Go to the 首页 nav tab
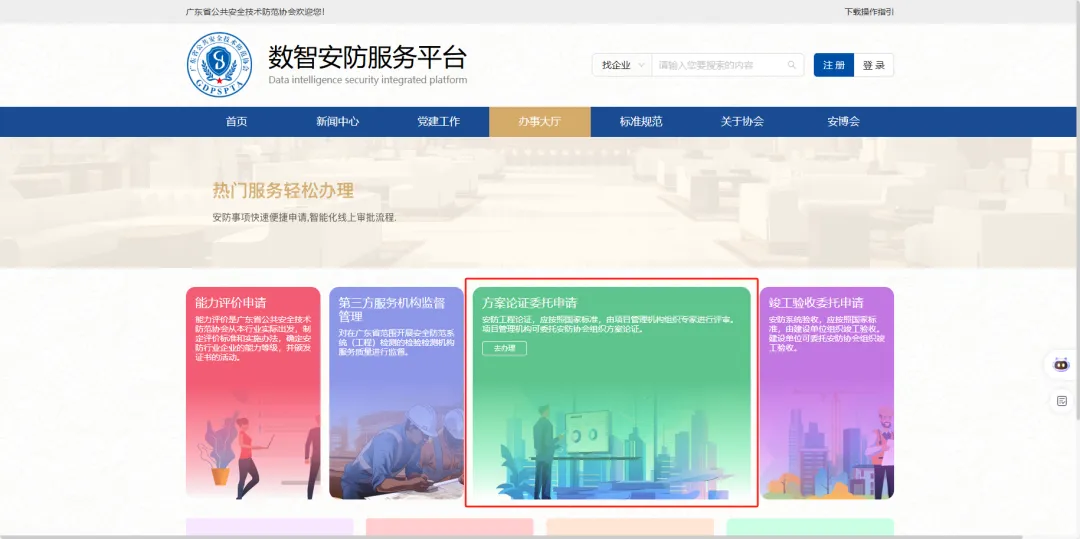The image size is (1080, 539). click(236, 122)
